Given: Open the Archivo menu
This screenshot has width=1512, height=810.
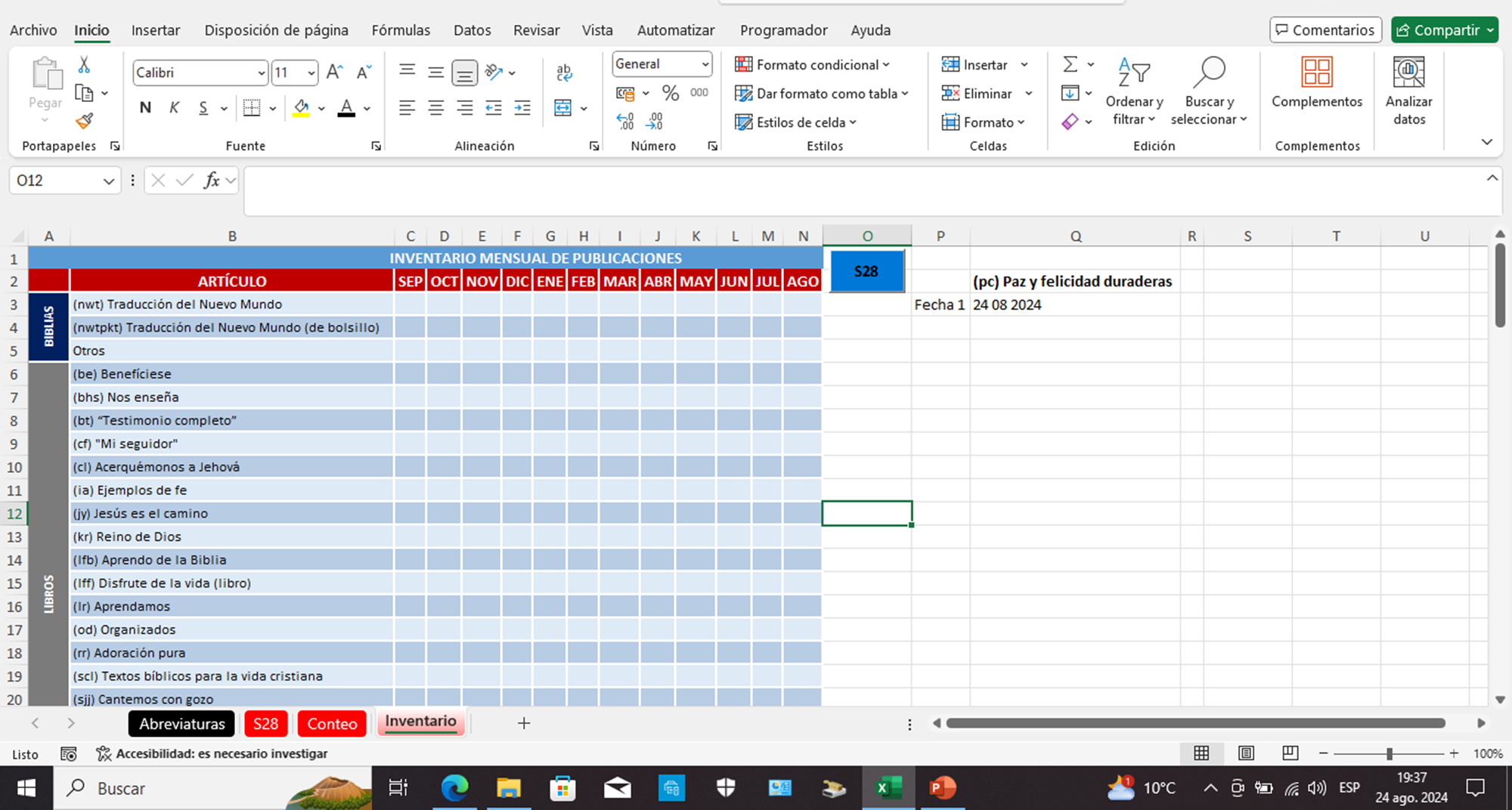Looking at the screenshot, I should coord(33,30).
